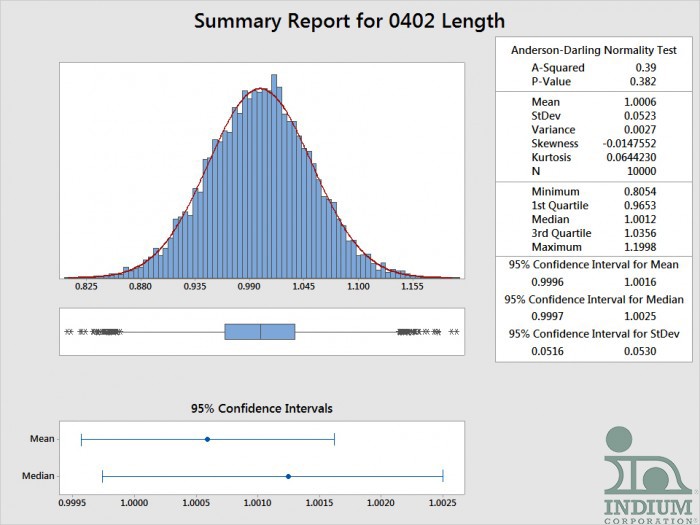The image size is (700, 525).
Task: Click the interval axis label 1.0025
Action: coord(443,503)
